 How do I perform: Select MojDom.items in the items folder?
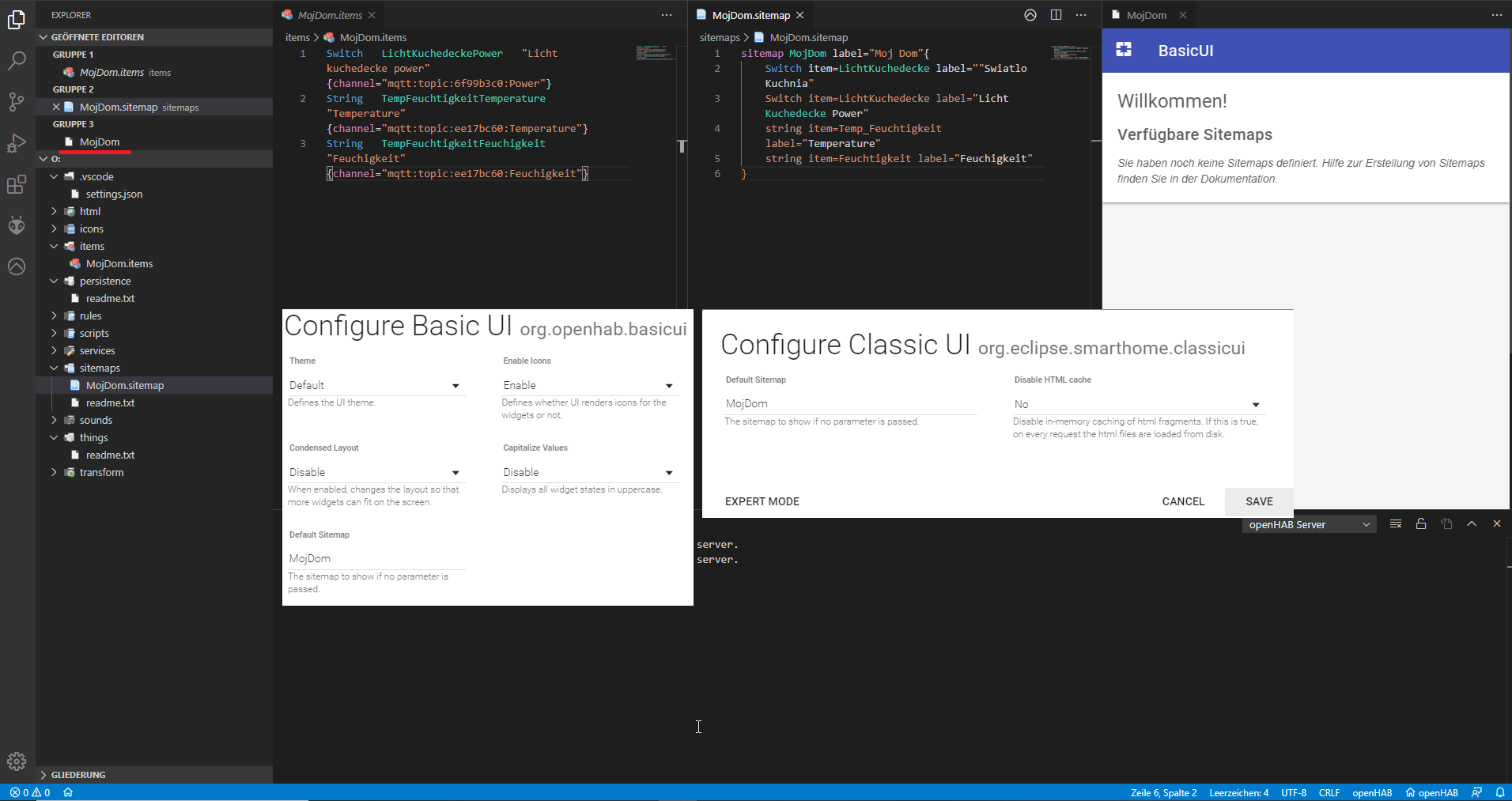pos(154,263)
